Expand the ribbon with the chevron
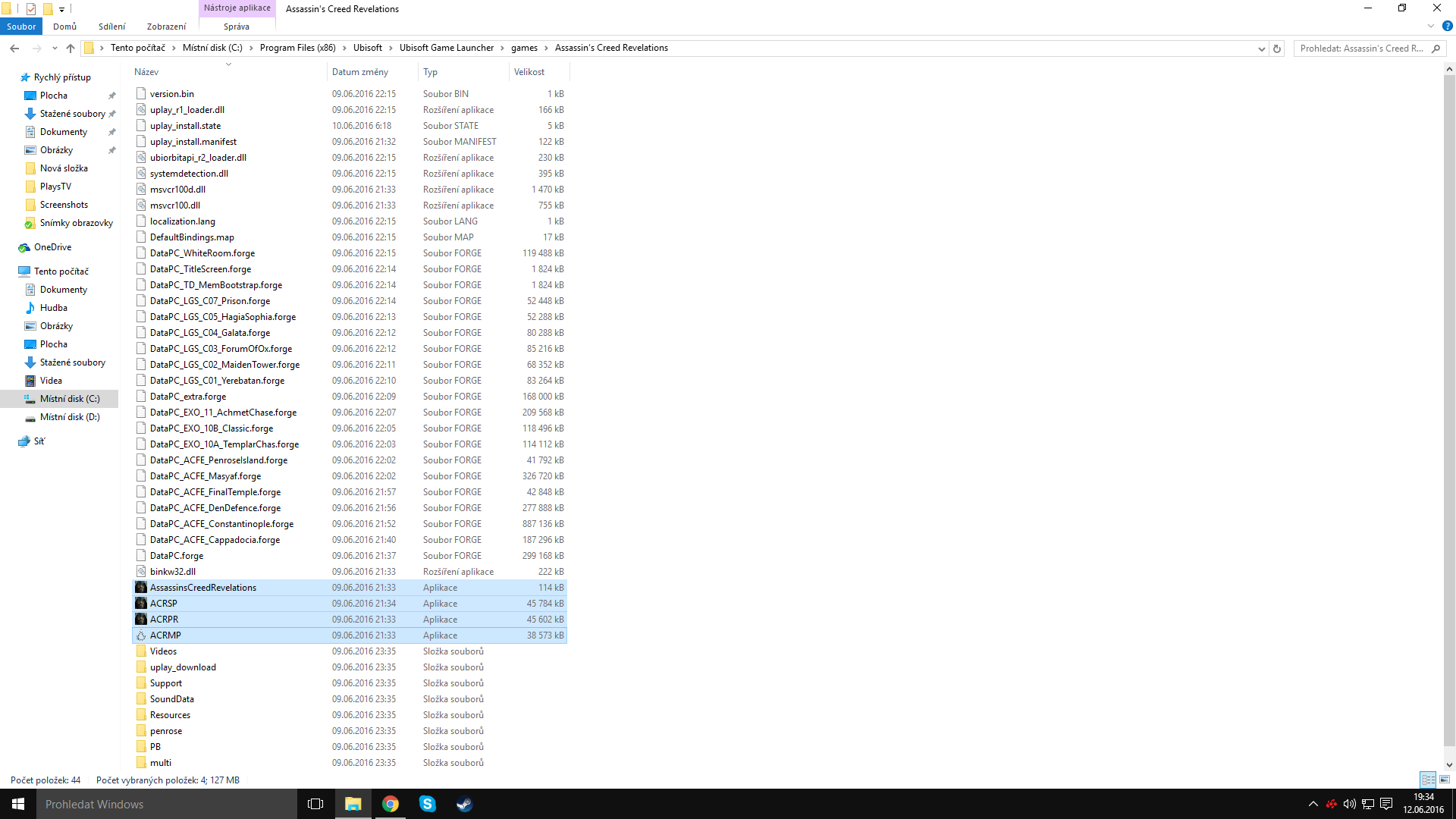The width and height of the screenshot is (1456, 819). click(1431, 26)
